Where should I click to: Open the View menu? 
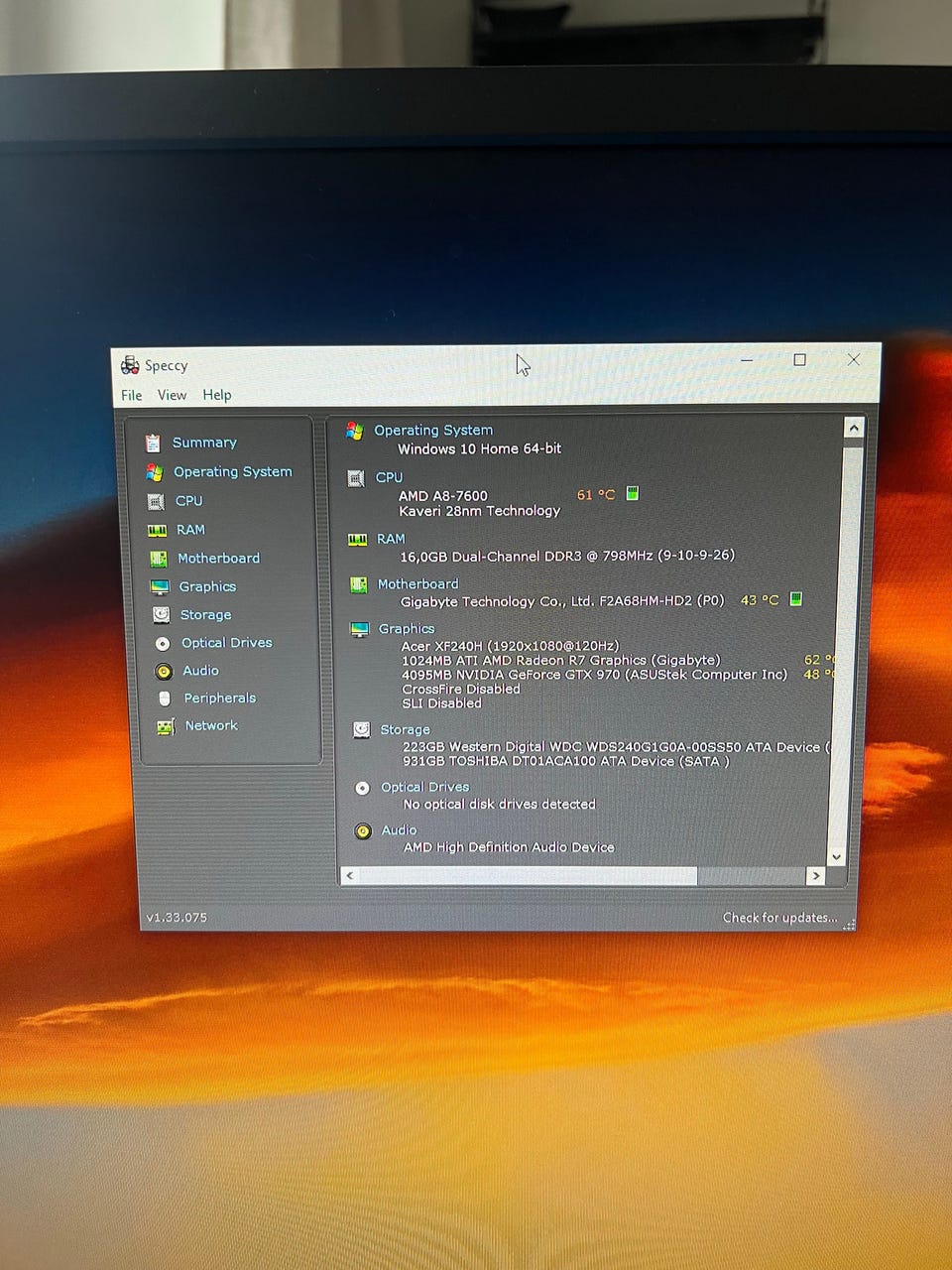[x=172, y=395]
